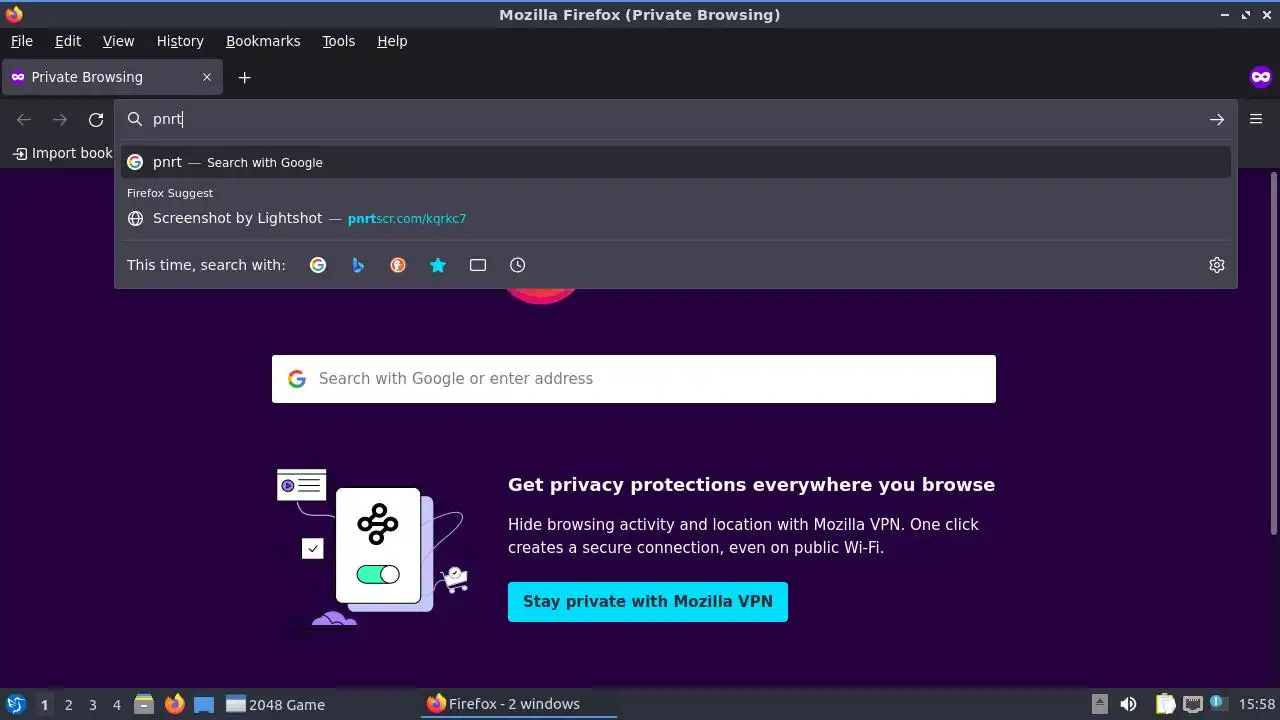Open the History menu
This screenshot has height=720, width=1280.
coord(180,41)
